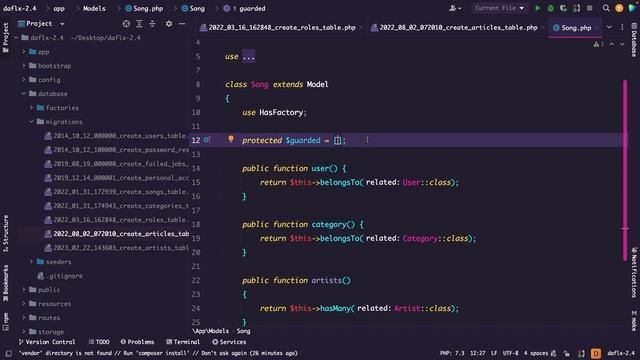Viewport: 640px width, 360px height.
Task: Click the Models breadcrumb in navigation bar
Action: tap(94, 8)
